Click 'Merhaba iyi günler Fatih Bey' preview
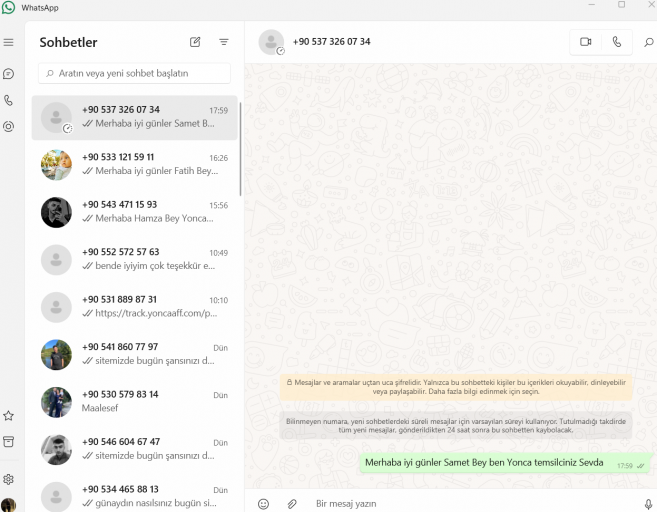This screenshot has height=512, width=657. tap(156, 171)
